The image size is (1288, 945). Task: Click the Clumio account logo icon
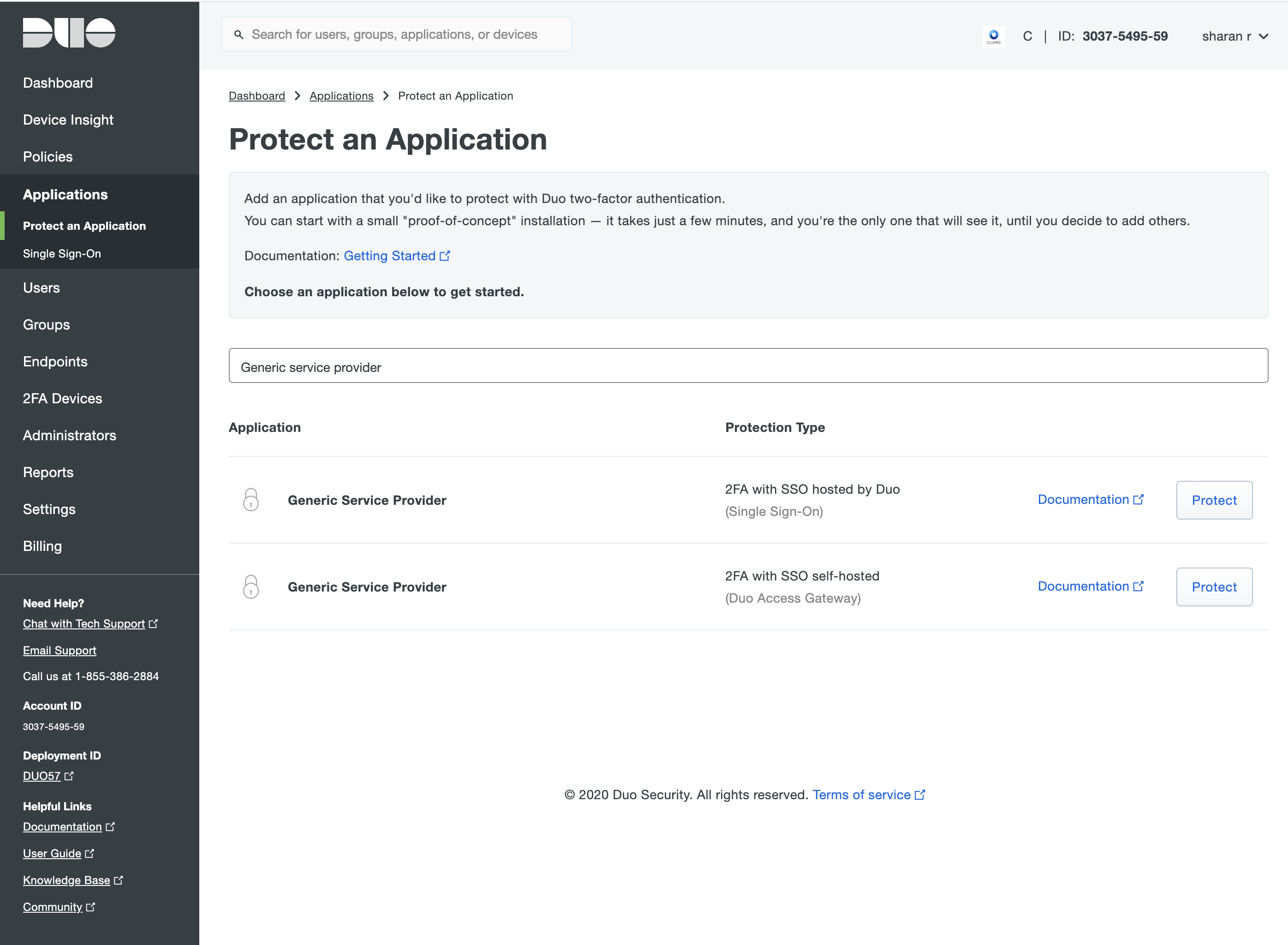pos(994,36)
